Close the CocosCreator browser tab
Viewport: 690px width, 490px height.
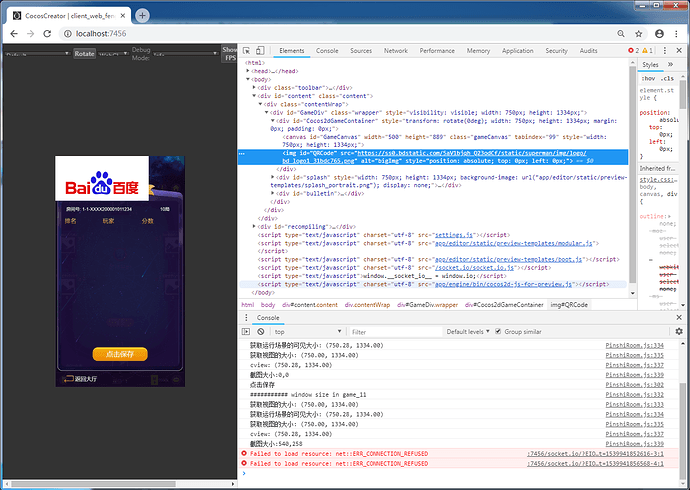123,16
